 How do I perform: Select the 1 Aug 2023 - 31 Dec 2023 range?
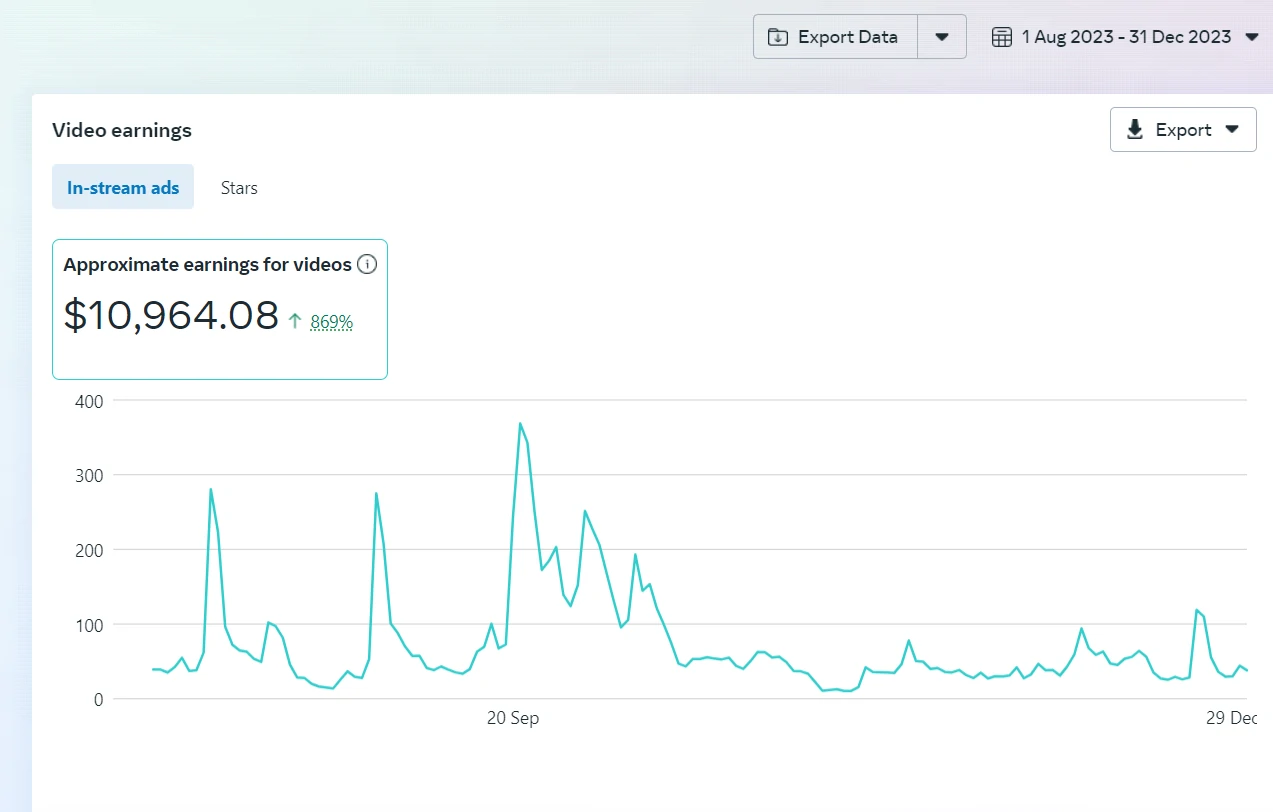[1126, 37]
